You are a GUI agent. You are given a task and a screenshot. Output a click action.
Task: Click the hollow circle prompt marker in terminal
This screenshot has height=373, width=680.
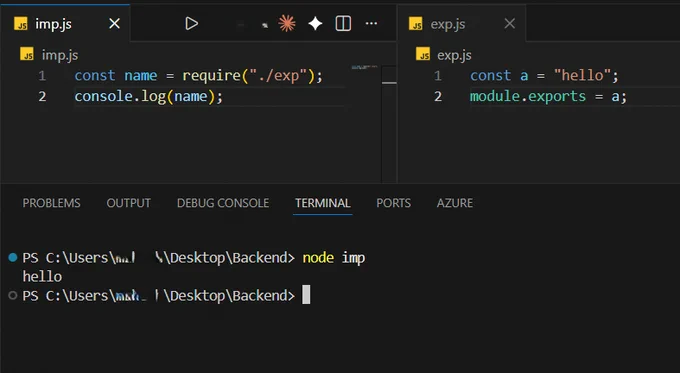coord(13,295)
